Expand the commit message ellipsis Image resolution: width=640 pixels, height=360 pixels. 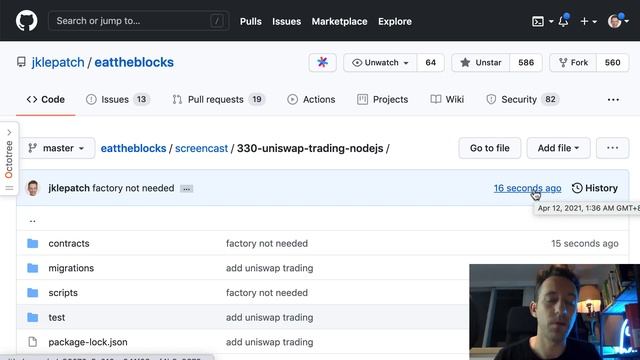click(187, 189)
